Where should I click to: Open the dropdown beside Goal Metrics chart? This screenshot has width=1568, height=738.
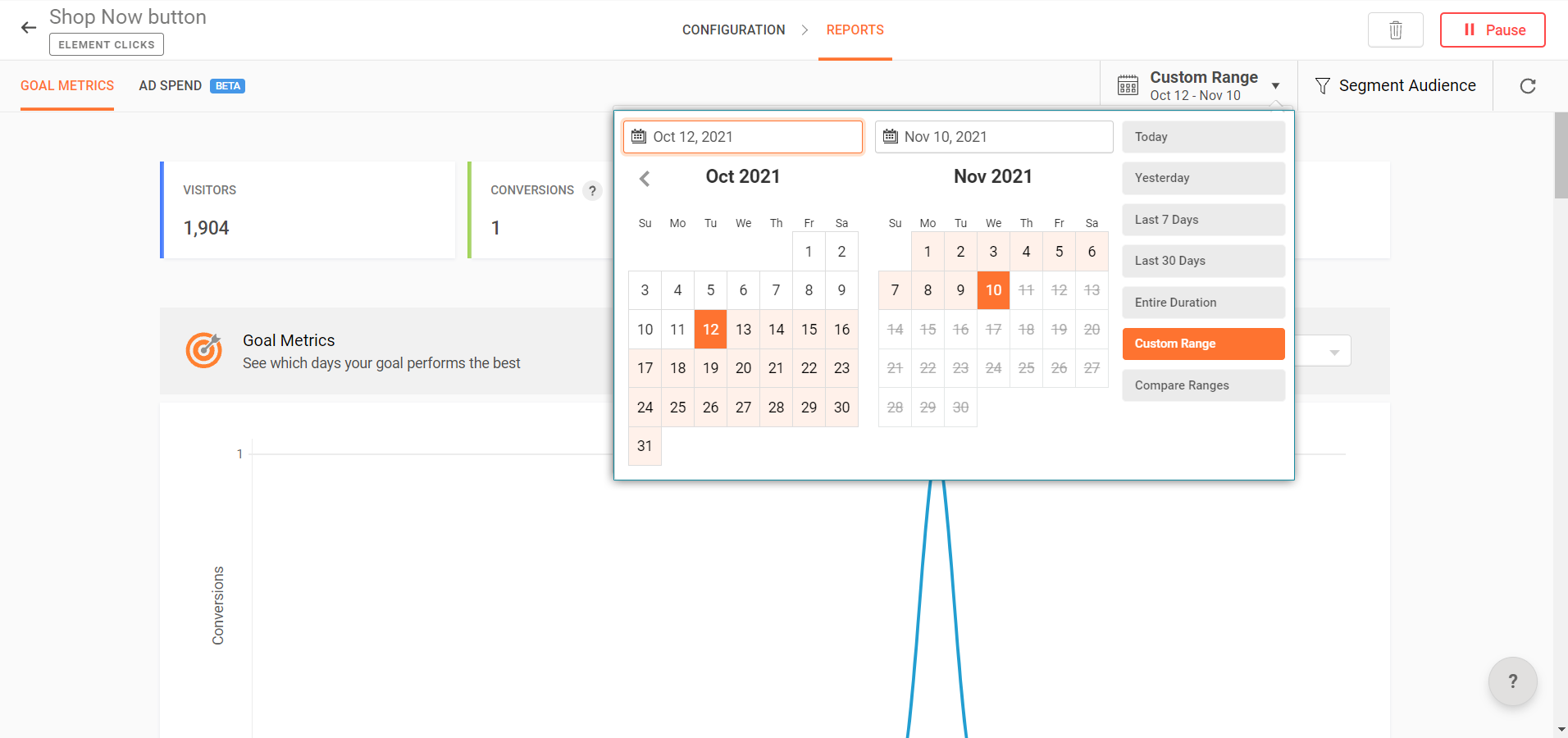point(1333,350)
